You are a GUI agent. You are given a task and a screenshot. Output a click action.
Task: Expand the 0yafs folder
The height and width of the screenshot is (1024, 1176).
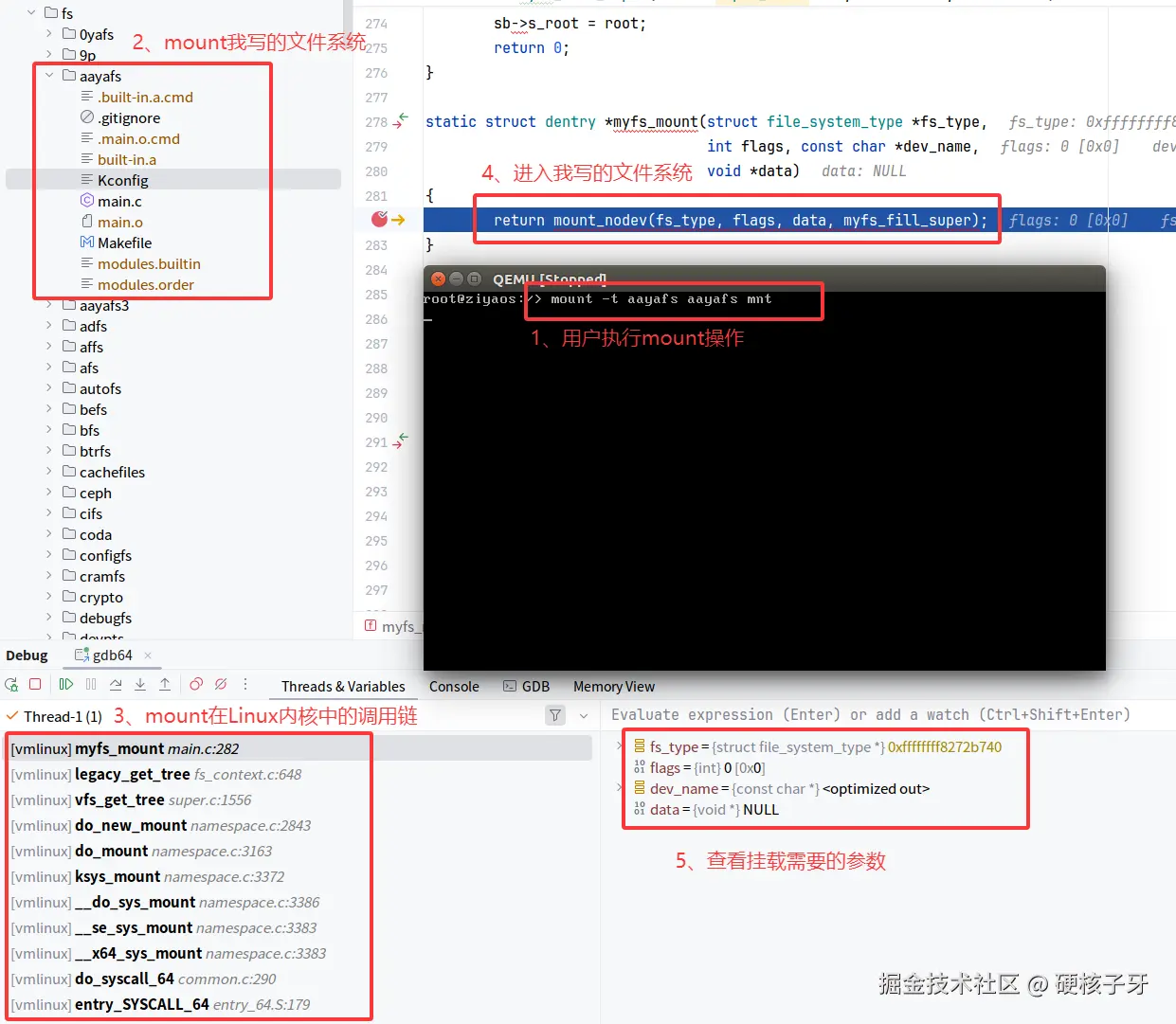point(49,34)
